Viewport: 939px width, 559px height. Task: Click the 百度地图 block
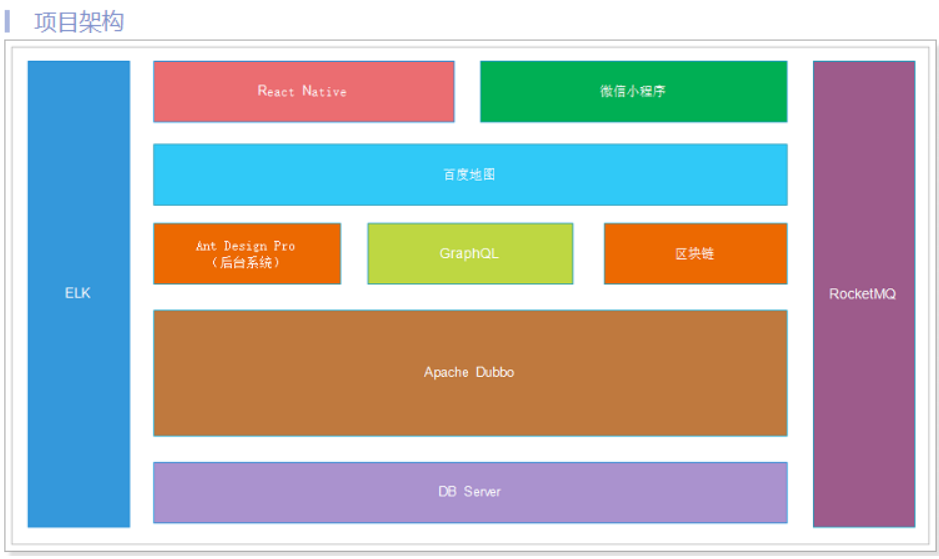470,174
